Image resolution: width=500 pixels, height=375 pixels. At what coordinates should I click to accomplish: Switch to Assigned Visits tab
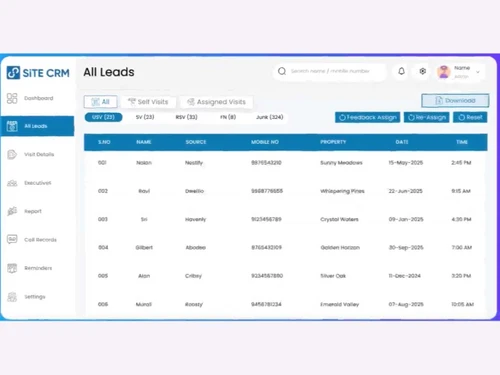[x=216, y=102]
